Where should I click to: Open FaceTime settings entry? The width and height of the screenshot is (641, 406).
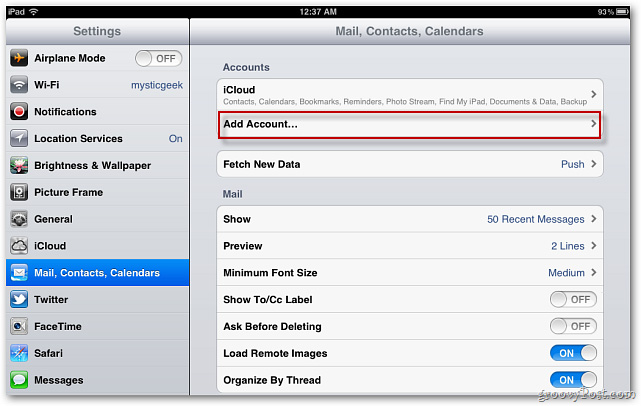click(95, 326)
